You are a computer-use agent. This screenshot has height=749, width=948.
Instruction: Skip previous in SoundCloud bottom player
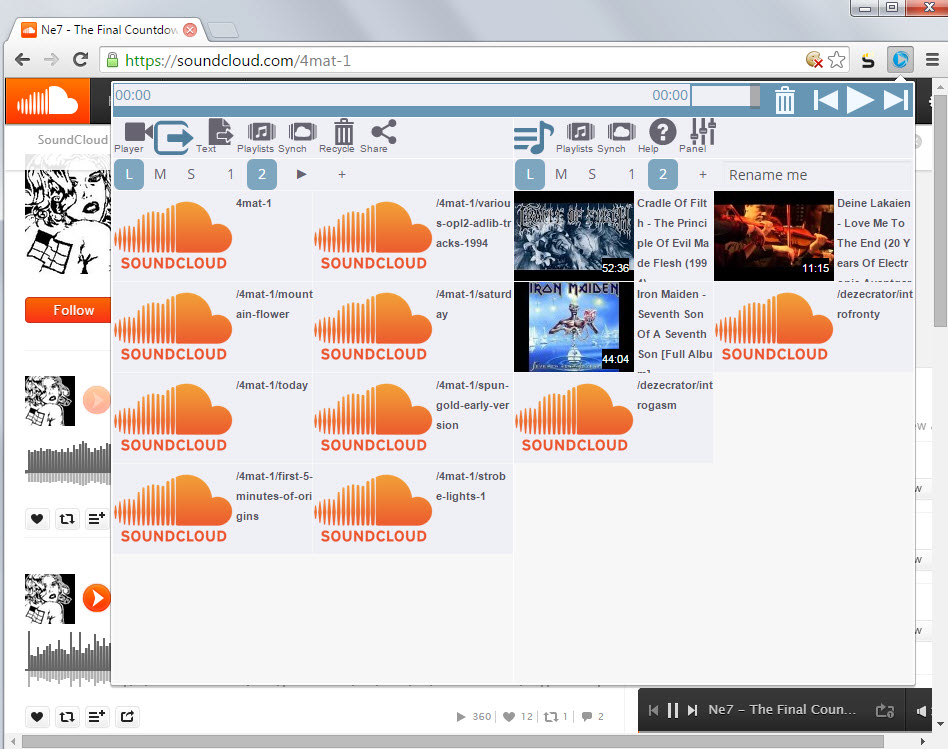pos(653,710)
